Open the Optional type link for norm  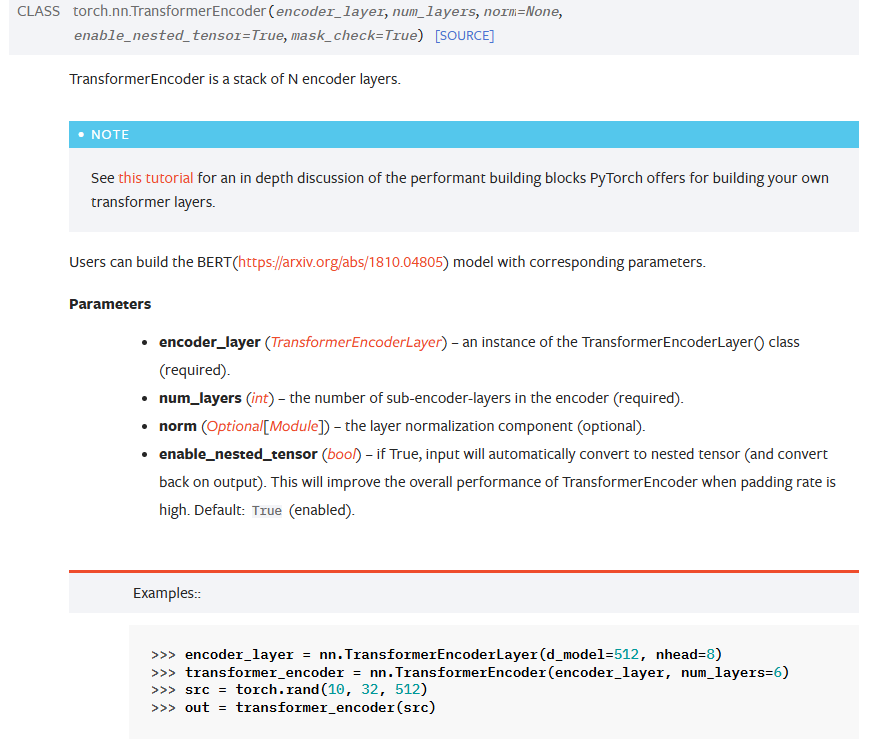(234, 426)
